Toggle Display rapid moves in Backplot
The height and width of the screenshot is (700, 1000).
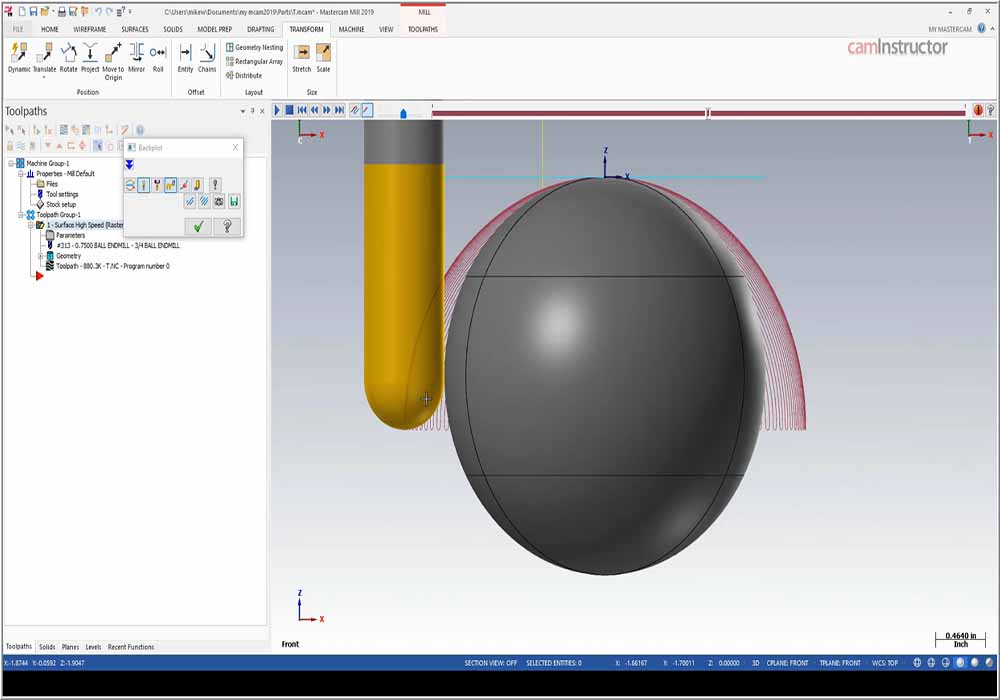pos(171,185)
